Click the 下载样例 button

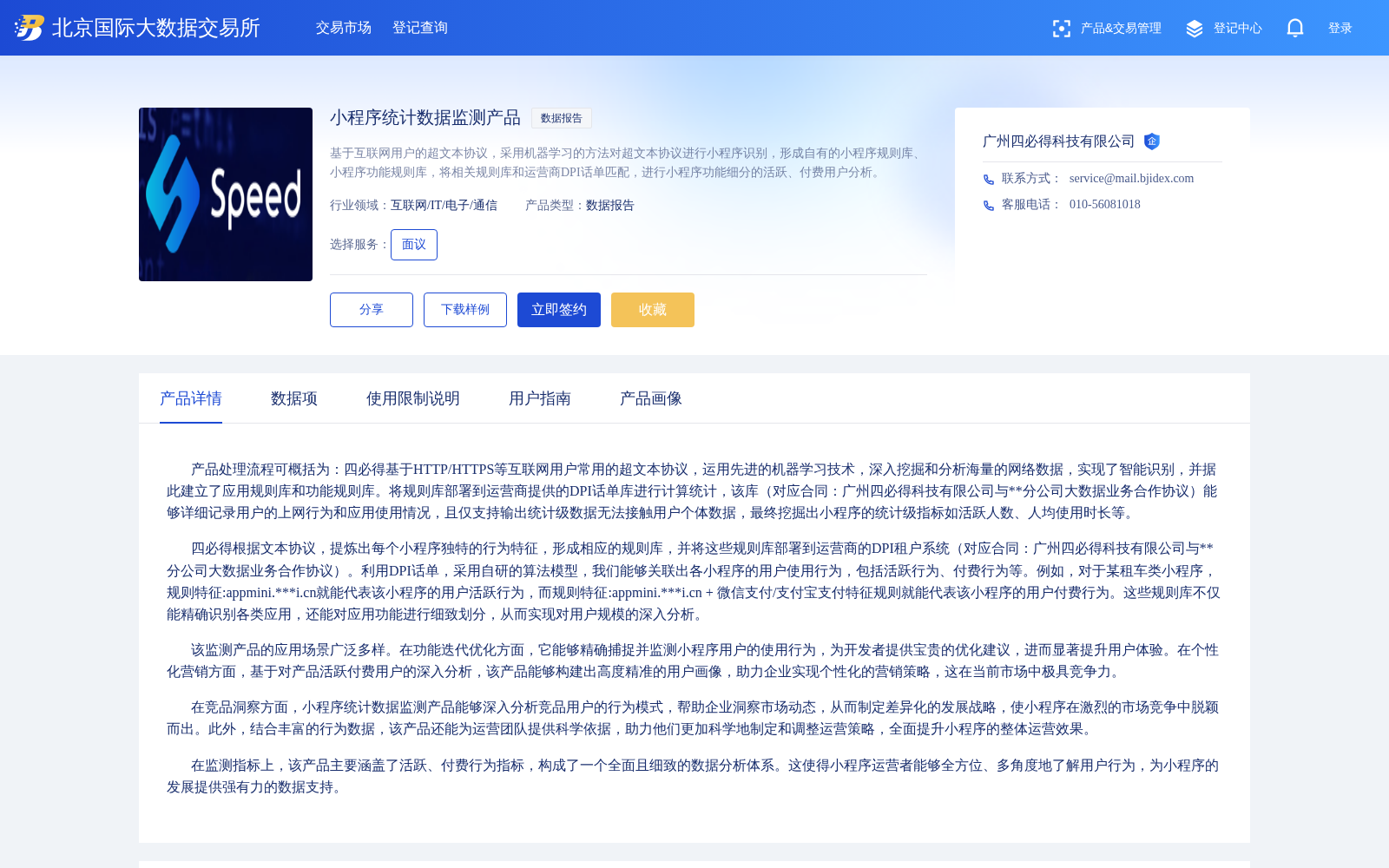tap(465, 310)
